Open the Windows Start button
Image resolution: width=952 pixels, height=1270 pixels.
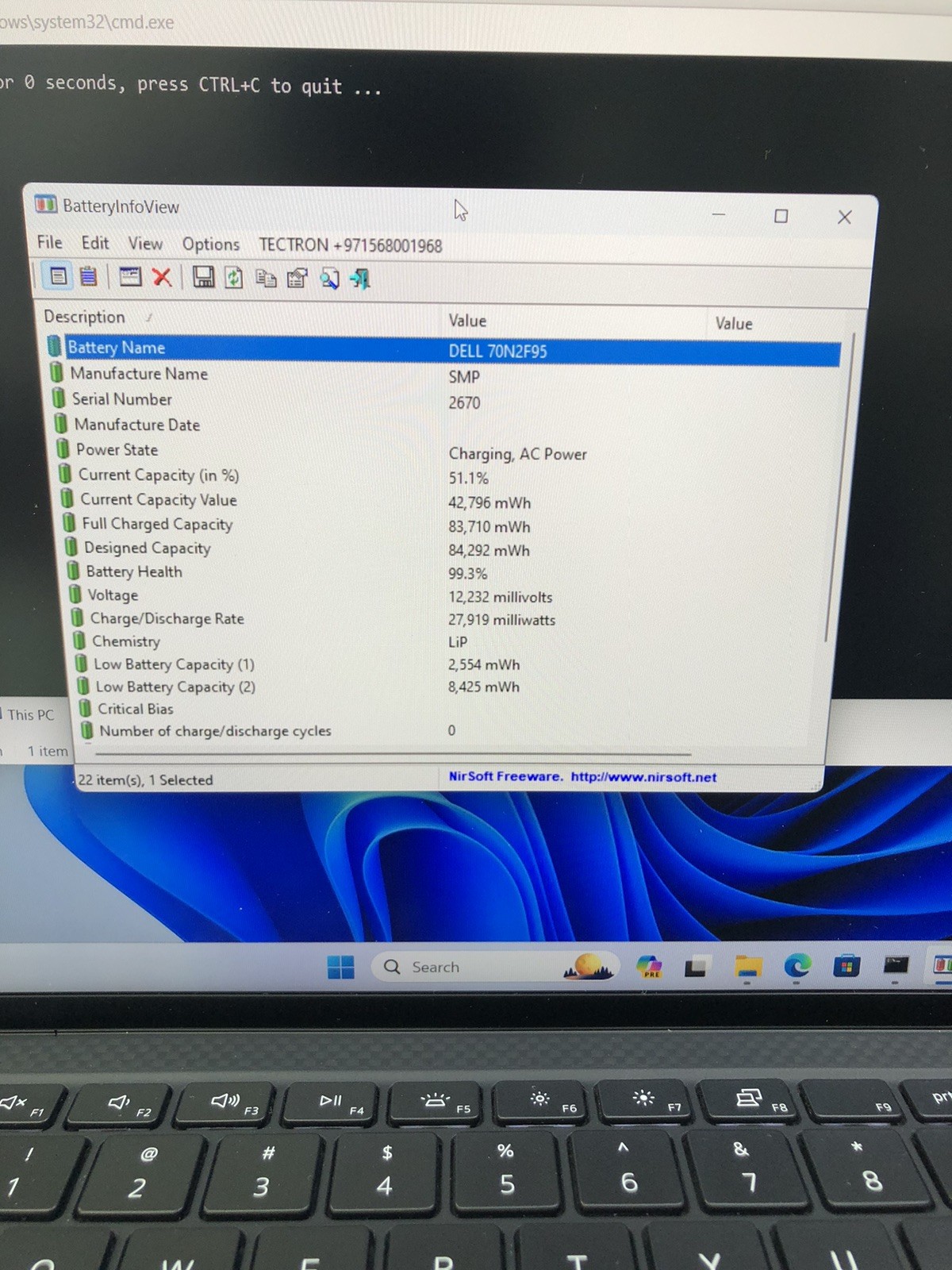(341, 967)
